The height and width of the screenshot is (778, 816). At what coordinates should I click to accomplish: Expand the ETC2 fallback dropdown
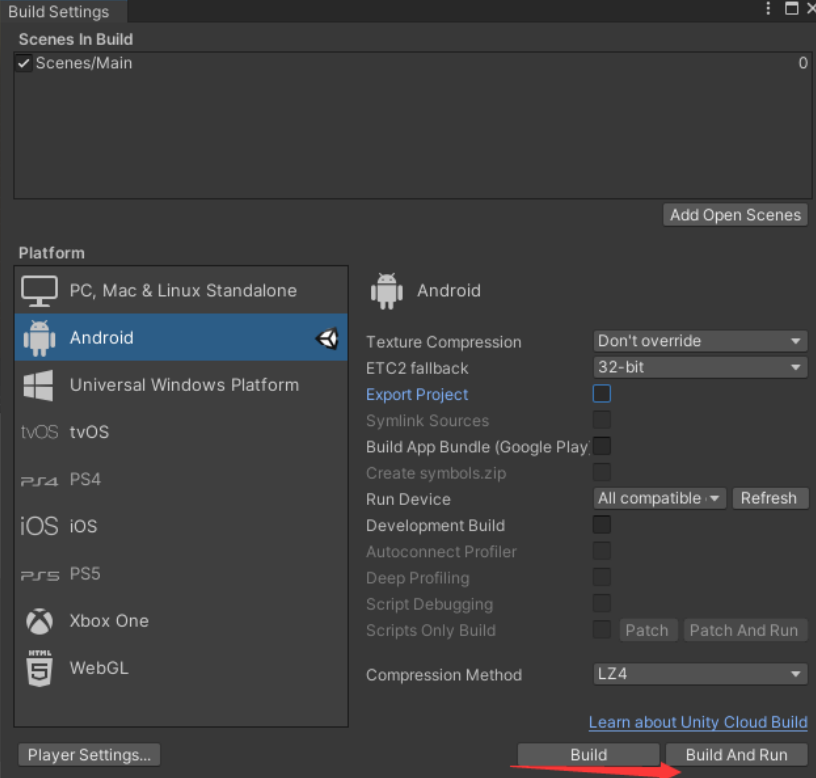point(700,367)
